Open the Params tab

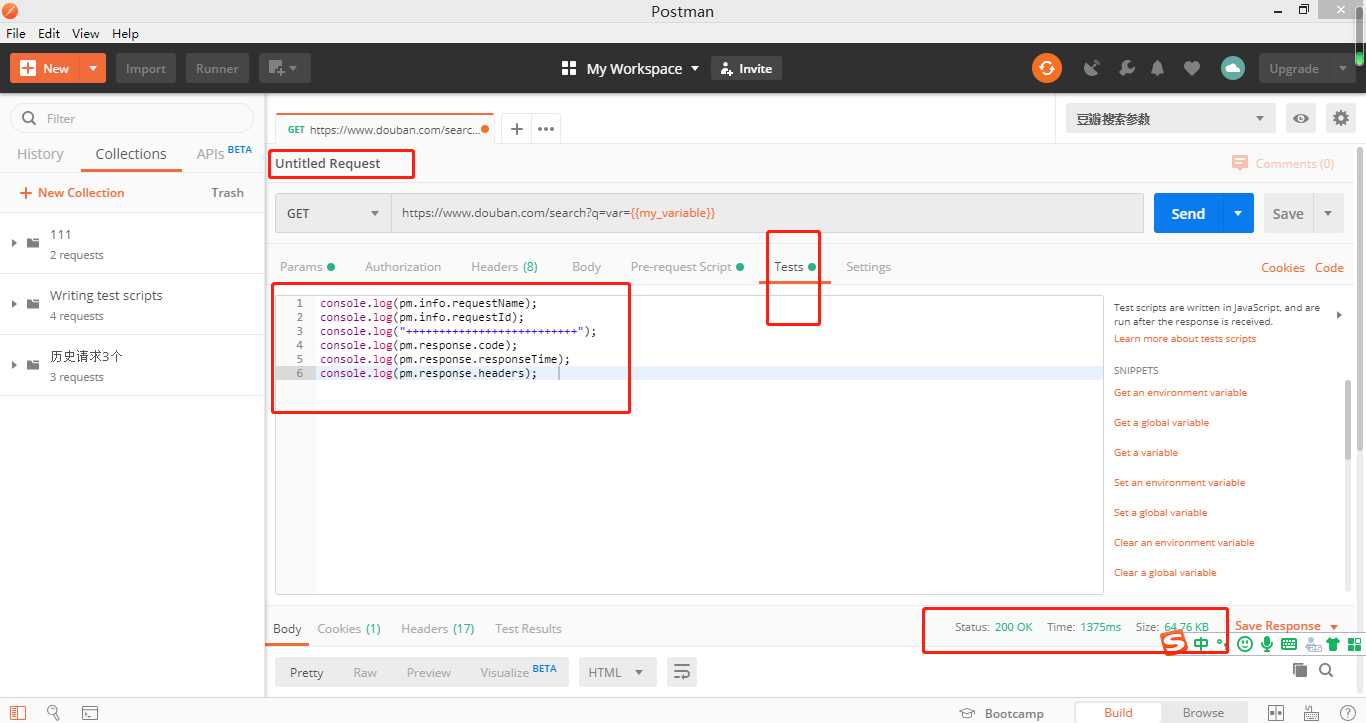click(x=307, y=267)
